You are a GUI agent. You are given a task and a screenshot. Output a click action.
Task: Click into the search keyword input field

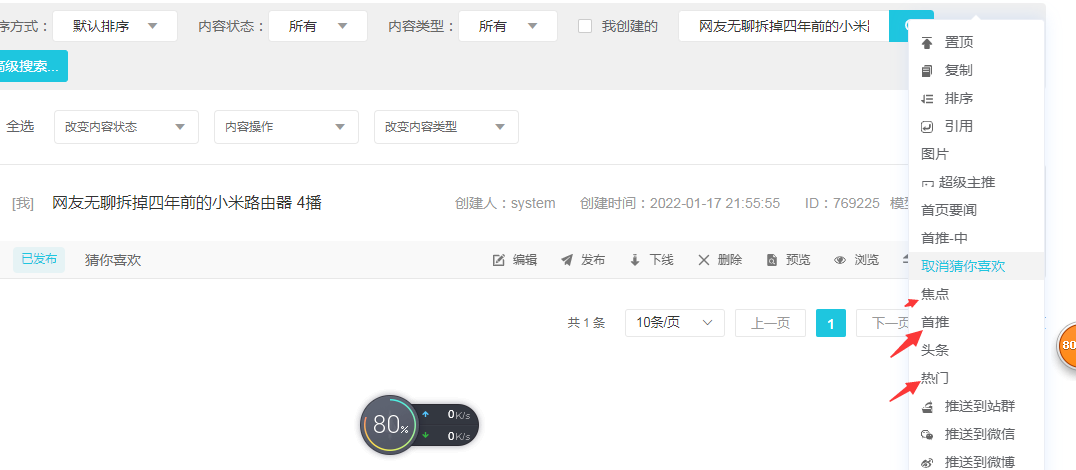784,26
